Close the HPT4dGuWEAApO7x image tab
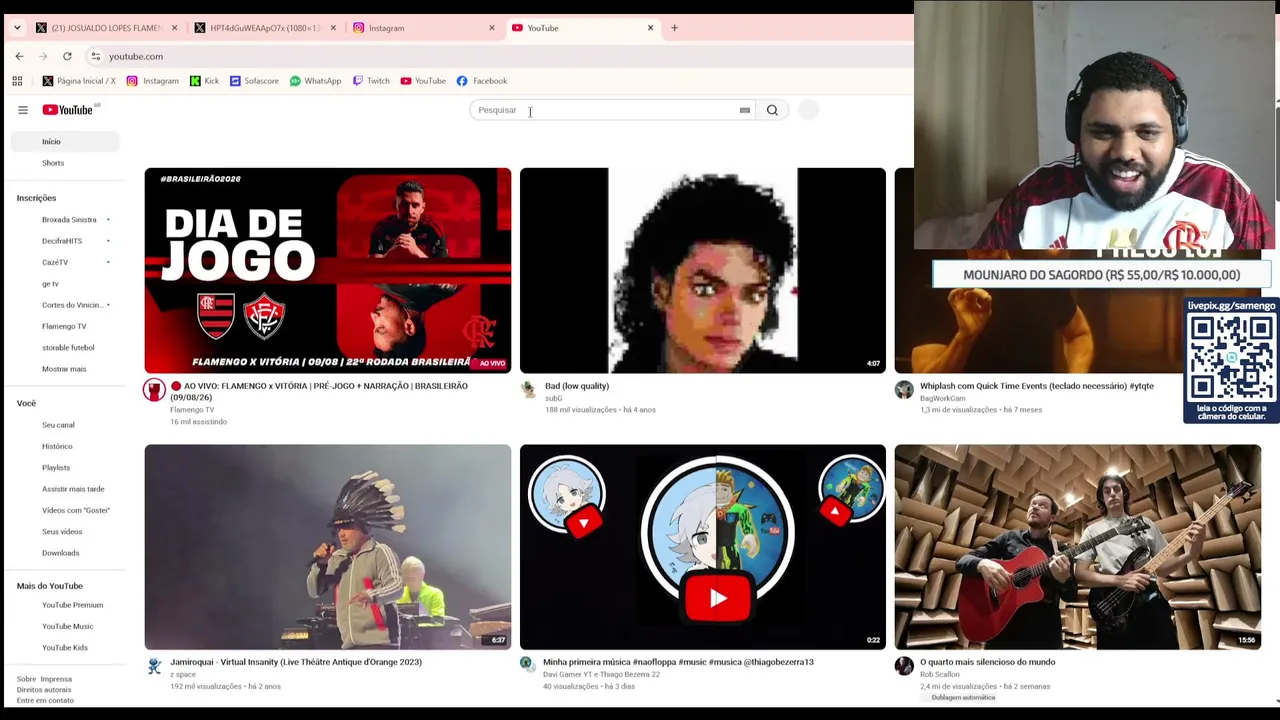This screenshot has width=1280, height=720. pyautogui.click(x=333, y=28)
